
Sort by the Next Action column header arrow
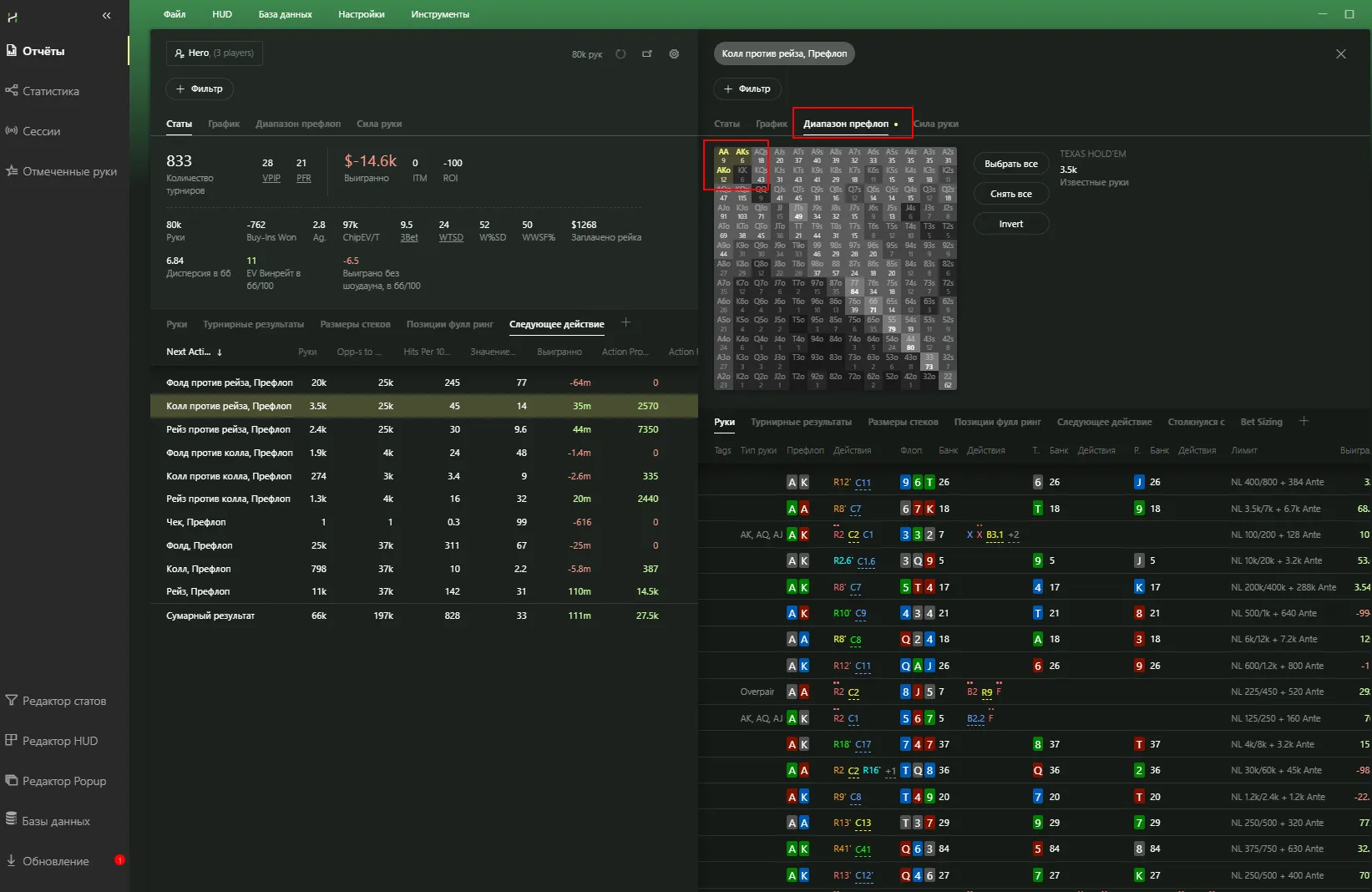[x=220, y=352]
